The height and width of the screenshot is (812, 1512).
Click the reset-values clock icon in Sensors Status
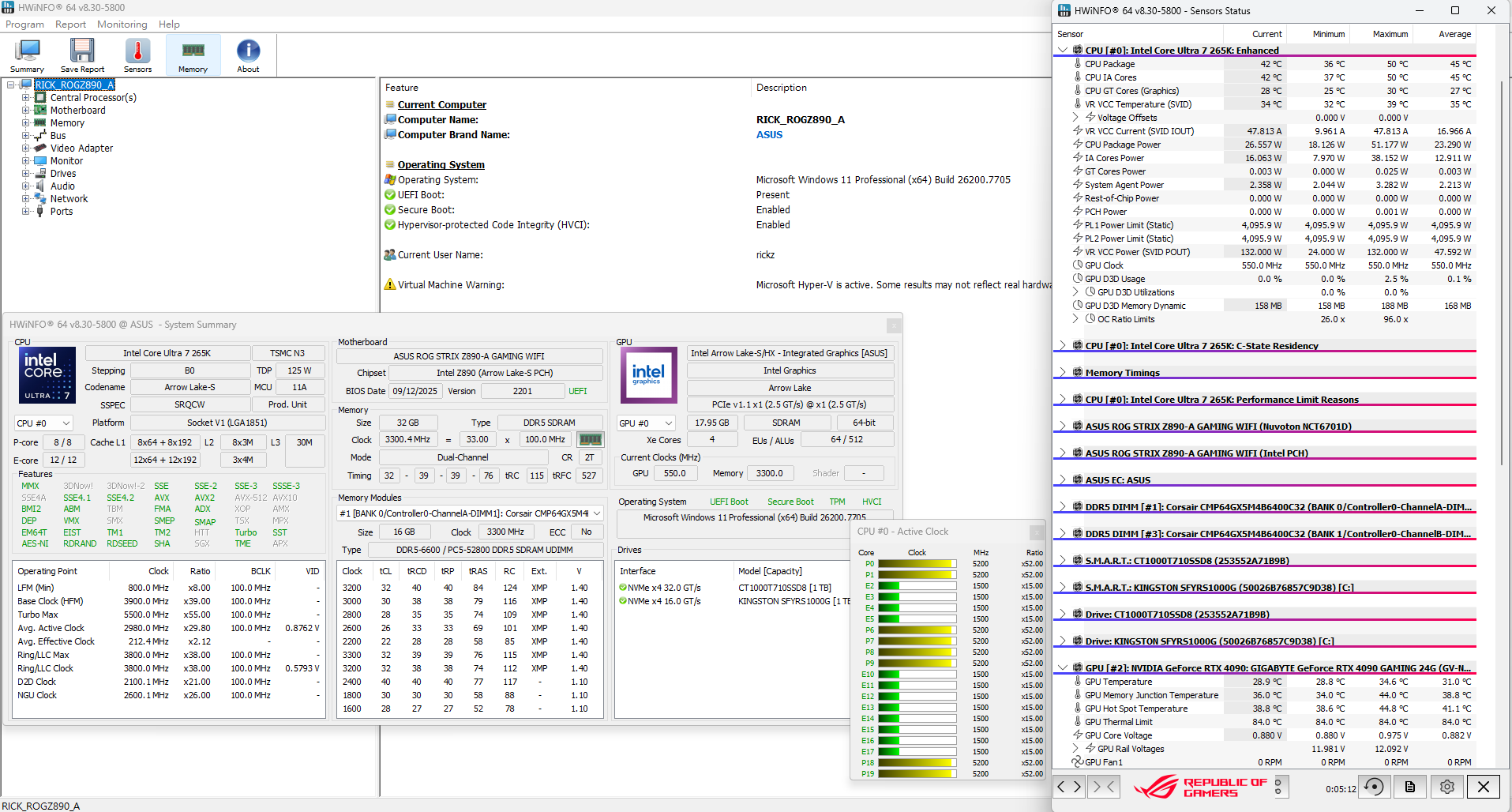click(1374, 787)
